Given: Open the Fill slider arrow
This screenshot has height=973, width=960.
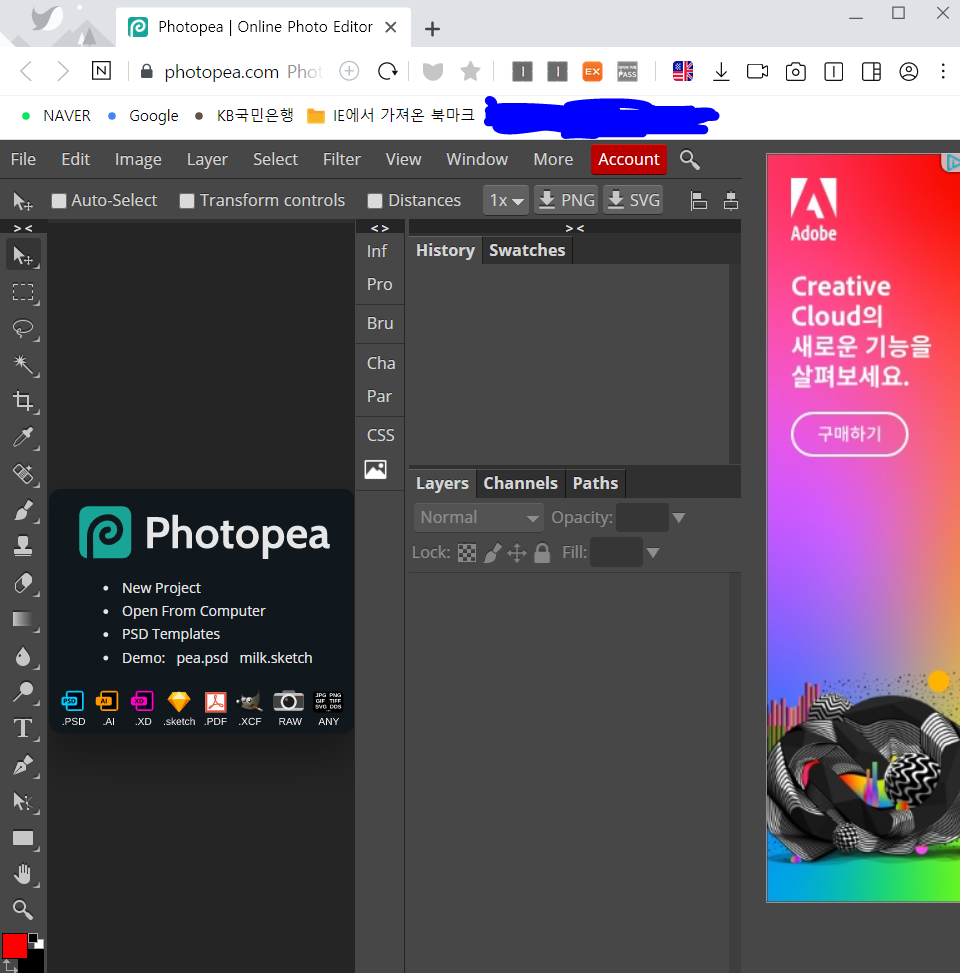Looking at the screenshot, I should click(653, 552).
